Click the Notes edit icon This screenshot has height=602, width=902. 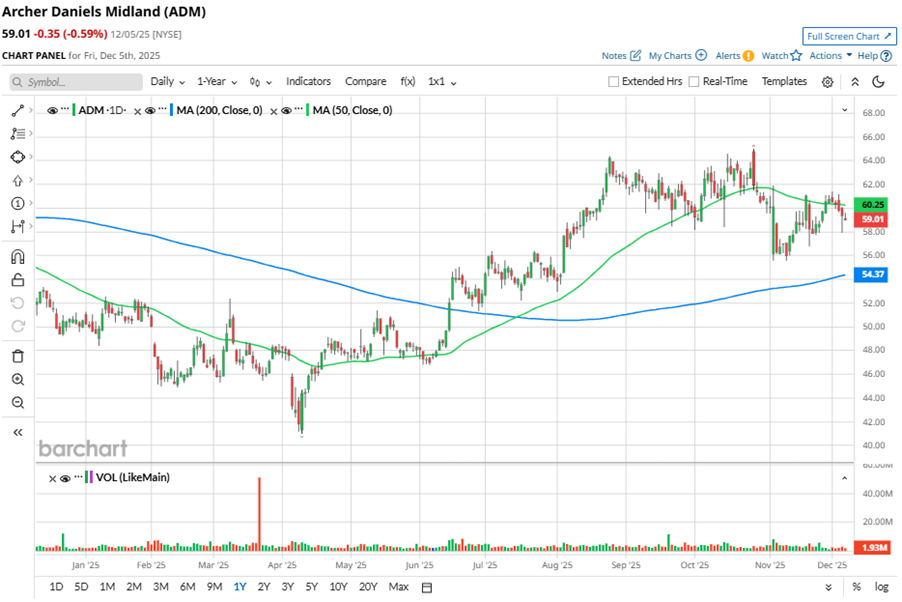coord(635,55)
